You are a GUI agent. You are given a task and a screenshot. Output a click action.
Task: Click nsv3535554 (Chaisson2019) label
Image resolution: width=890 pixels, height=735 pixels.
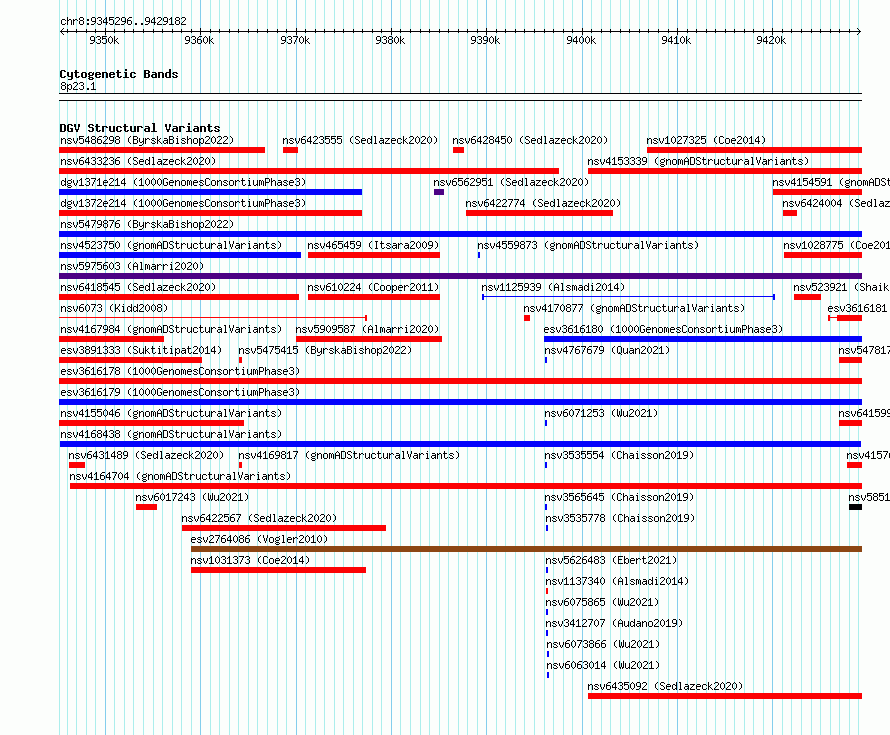619,455
